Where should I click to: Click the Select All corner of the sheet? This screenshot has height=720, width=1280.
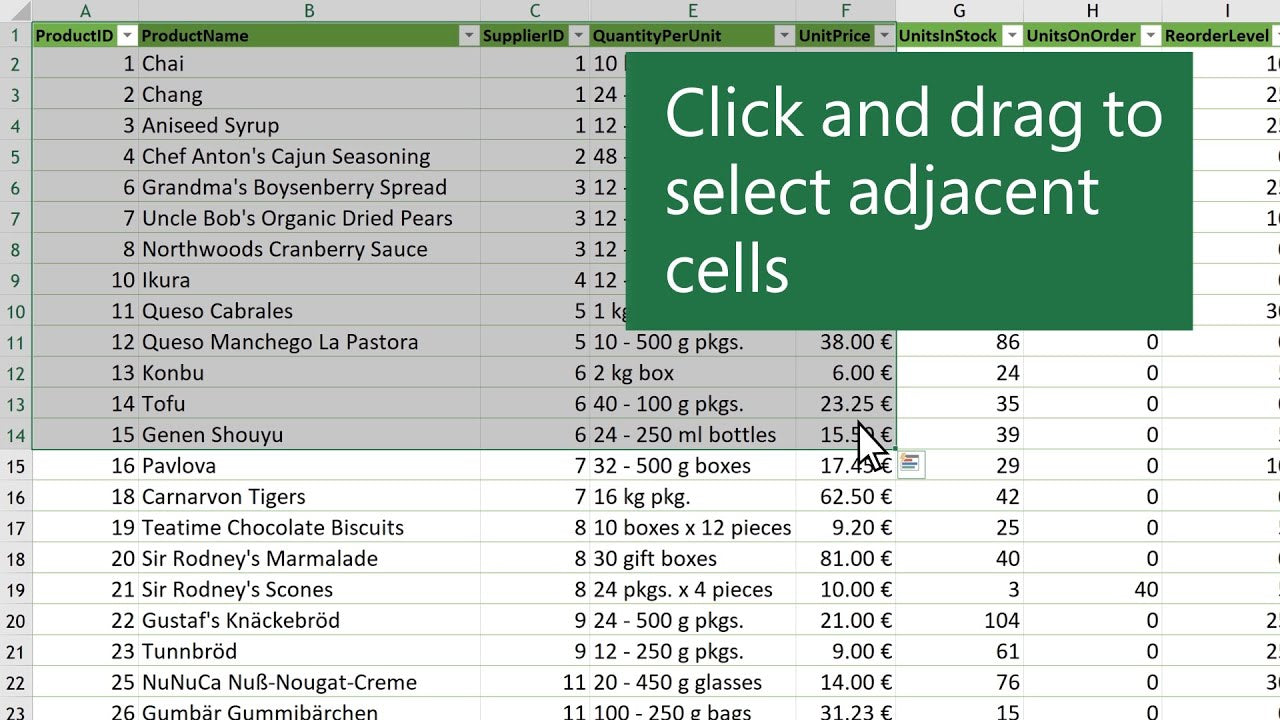(16, 11)
